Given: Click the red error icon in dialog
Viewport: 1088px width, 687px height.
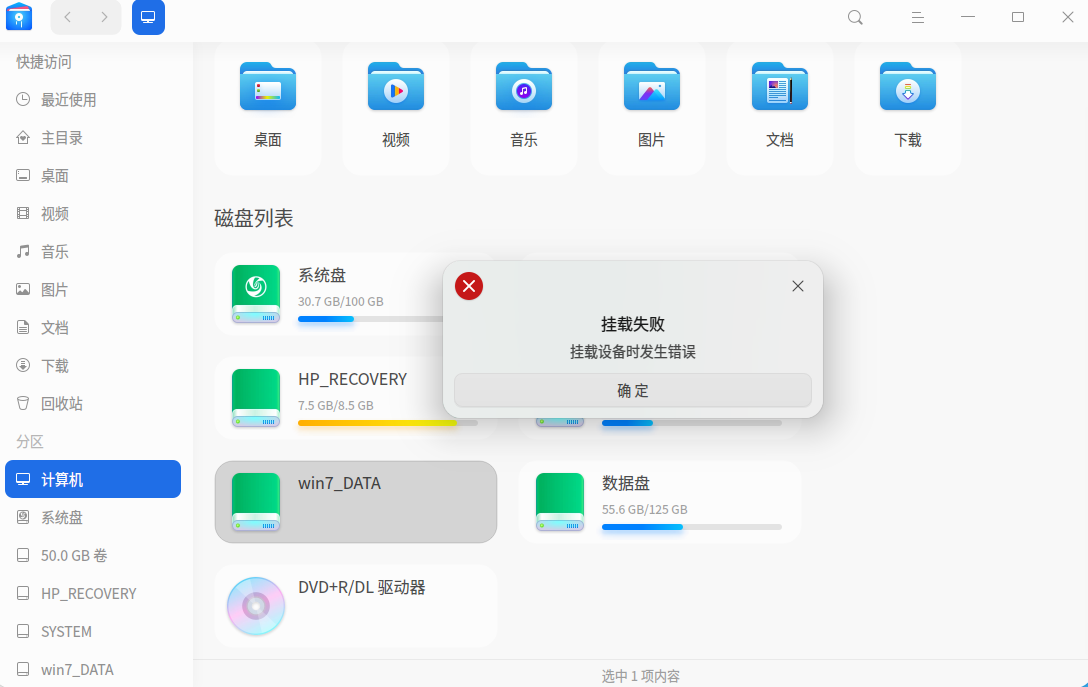Looking at the screenshot, I should [469, 286].
